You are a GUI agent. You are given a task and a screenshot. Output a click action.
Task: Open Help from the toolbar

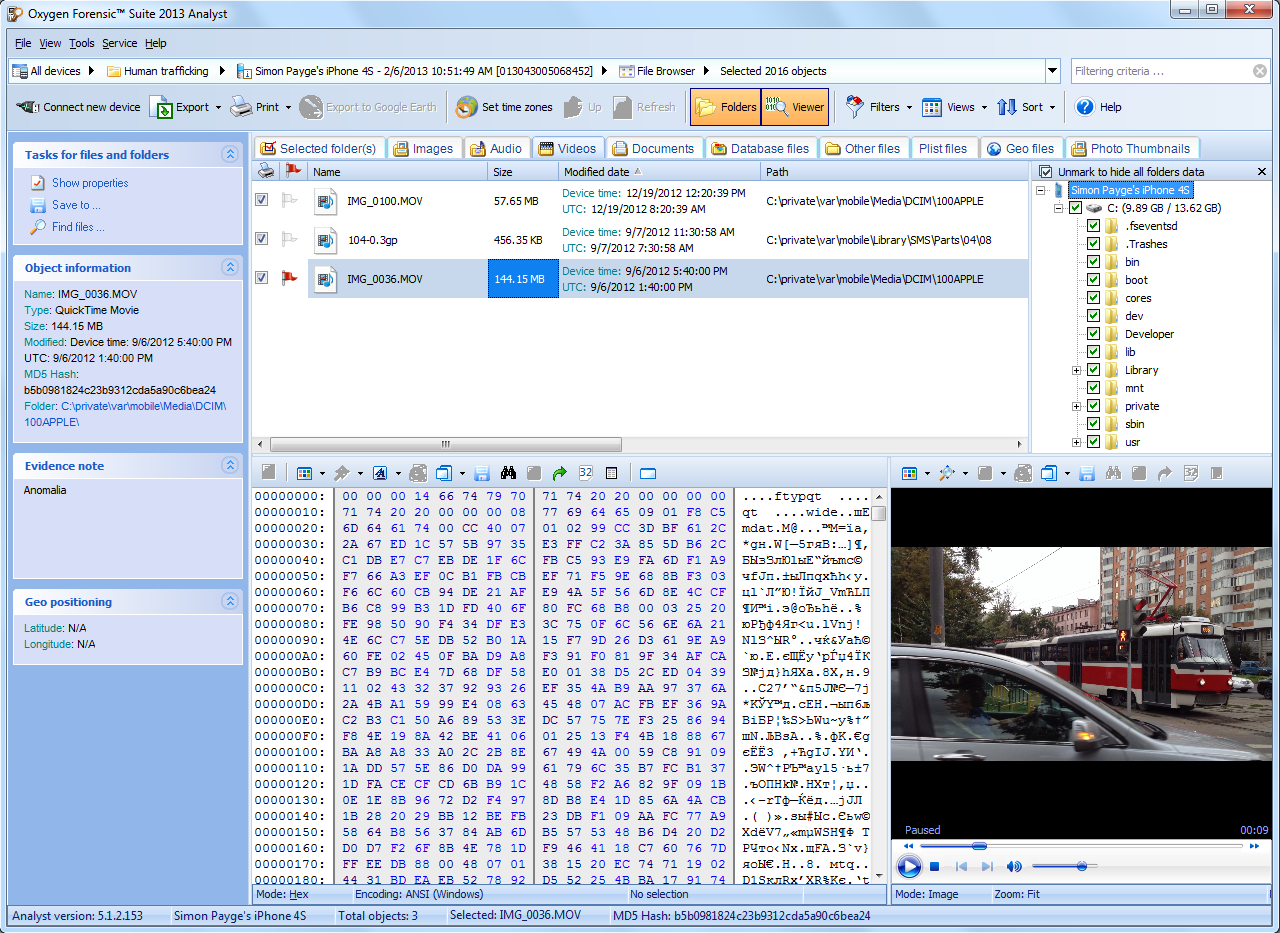1098,107
